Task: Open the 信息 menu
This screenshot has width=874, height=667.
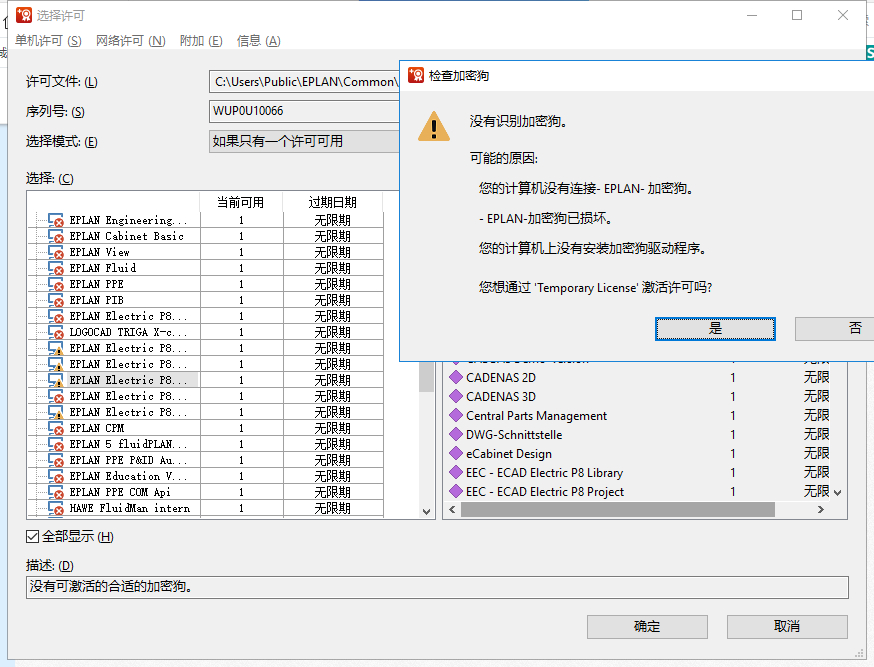Action: pyautogui.click(x=259, y=41)
